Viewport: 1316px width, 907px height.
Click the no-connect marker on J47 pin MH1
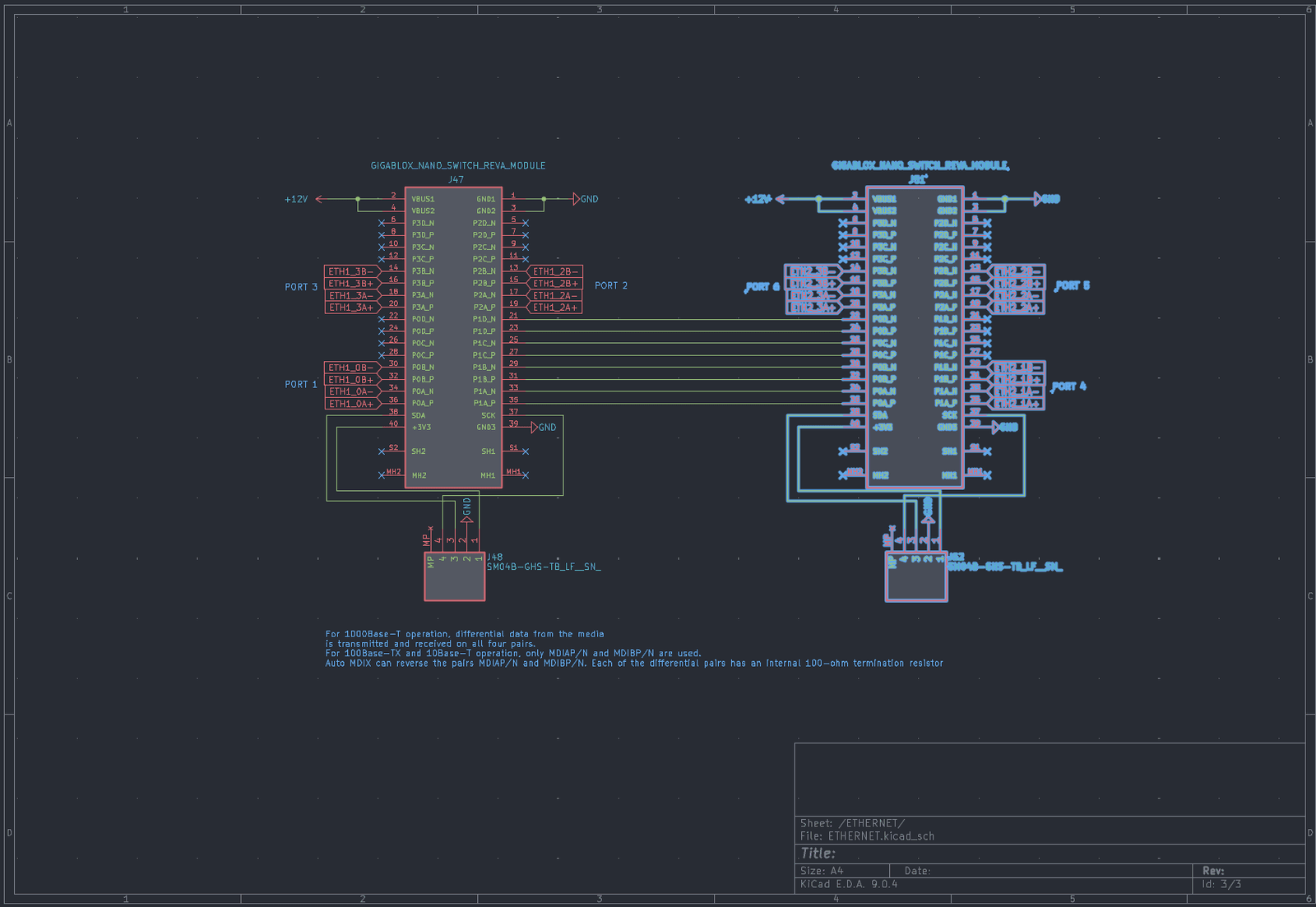click(x=526, y=475)
